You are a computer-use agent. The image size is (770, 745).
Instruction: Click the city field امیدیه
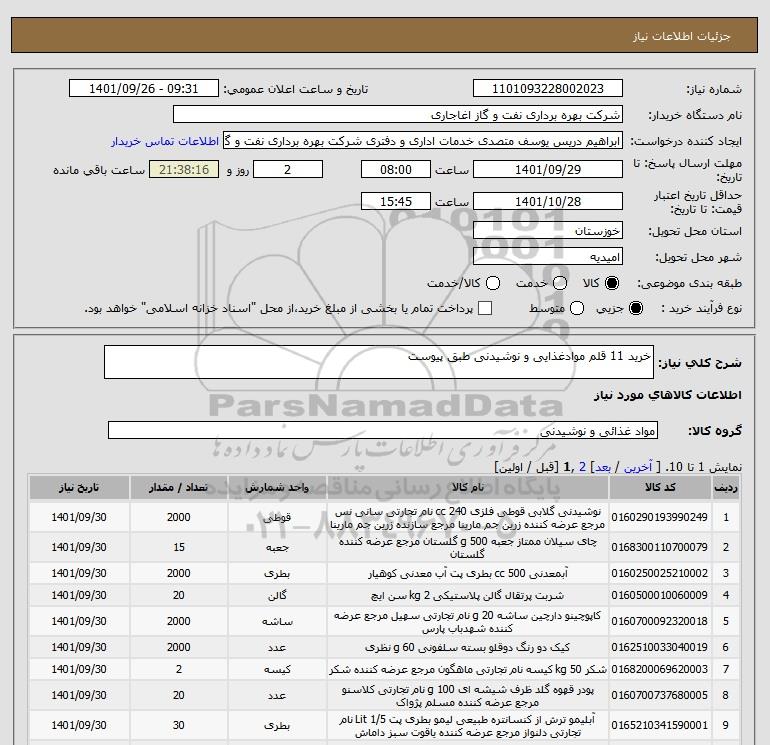pyautogui.click(x=548, y=256)
